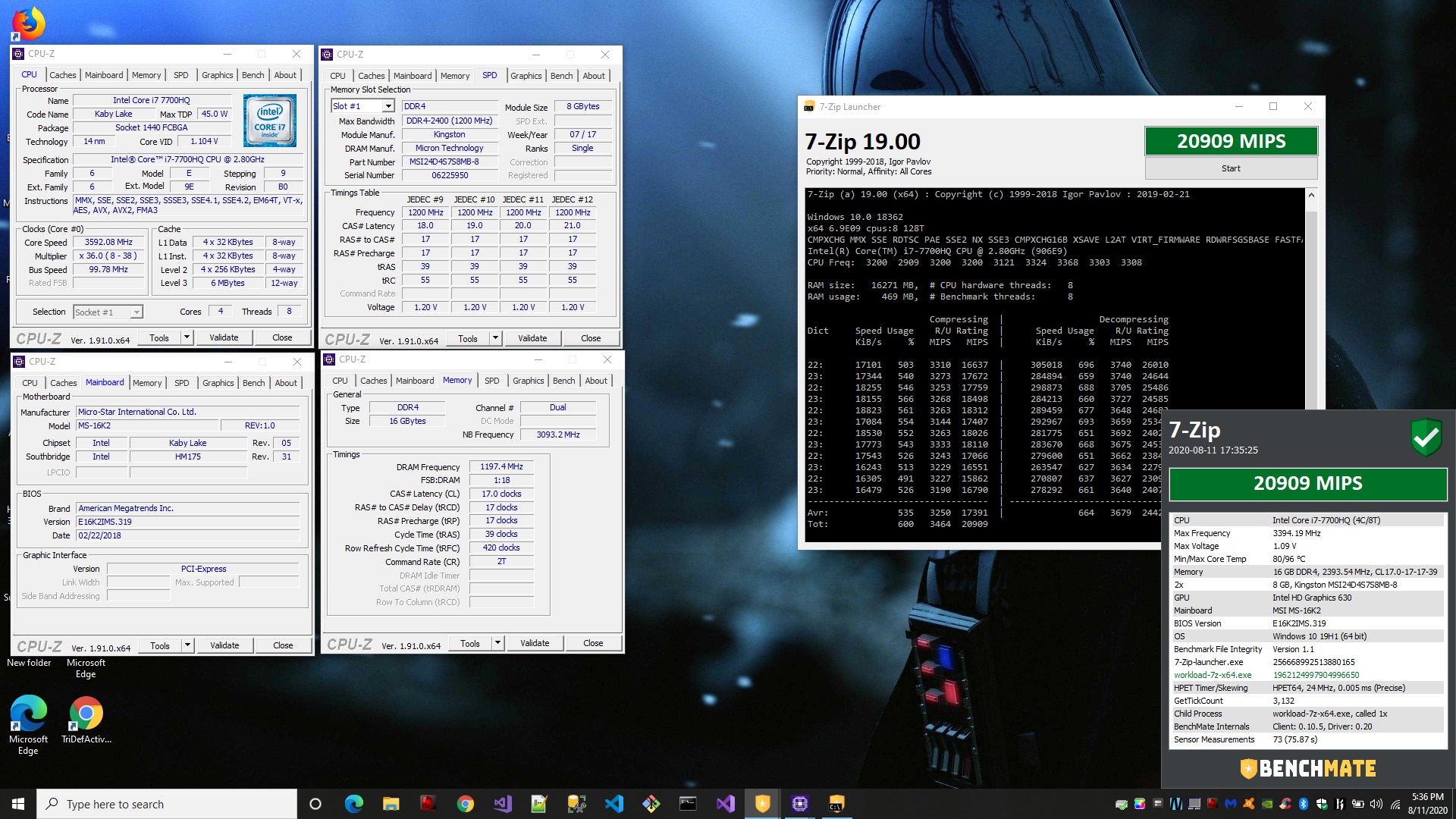Select the E16K2IMS.319 BIOS version field

click(x=188, y=522)
